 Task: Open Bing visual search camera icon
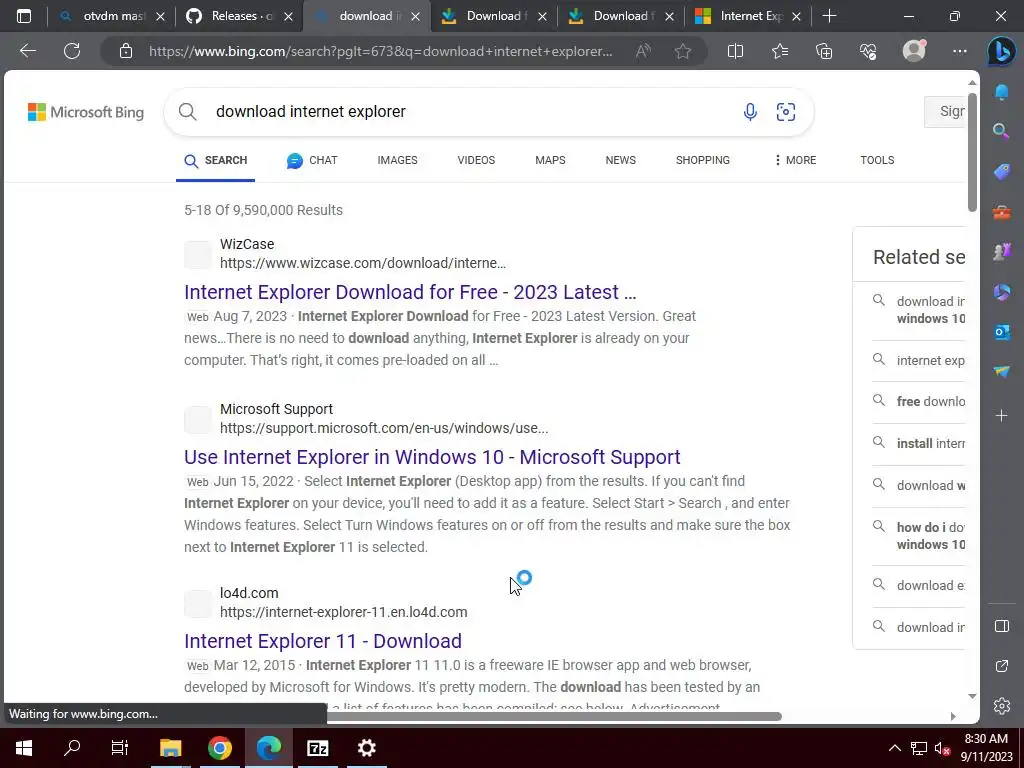[786, 112]
